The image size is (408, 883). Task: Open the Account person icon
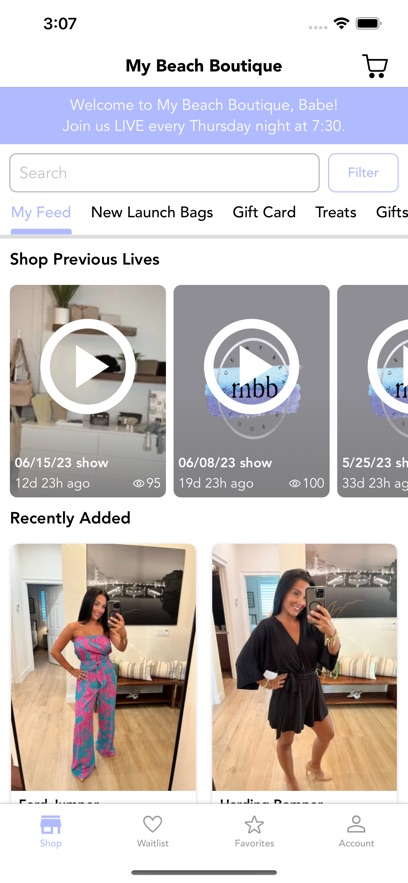click(356, 825)
